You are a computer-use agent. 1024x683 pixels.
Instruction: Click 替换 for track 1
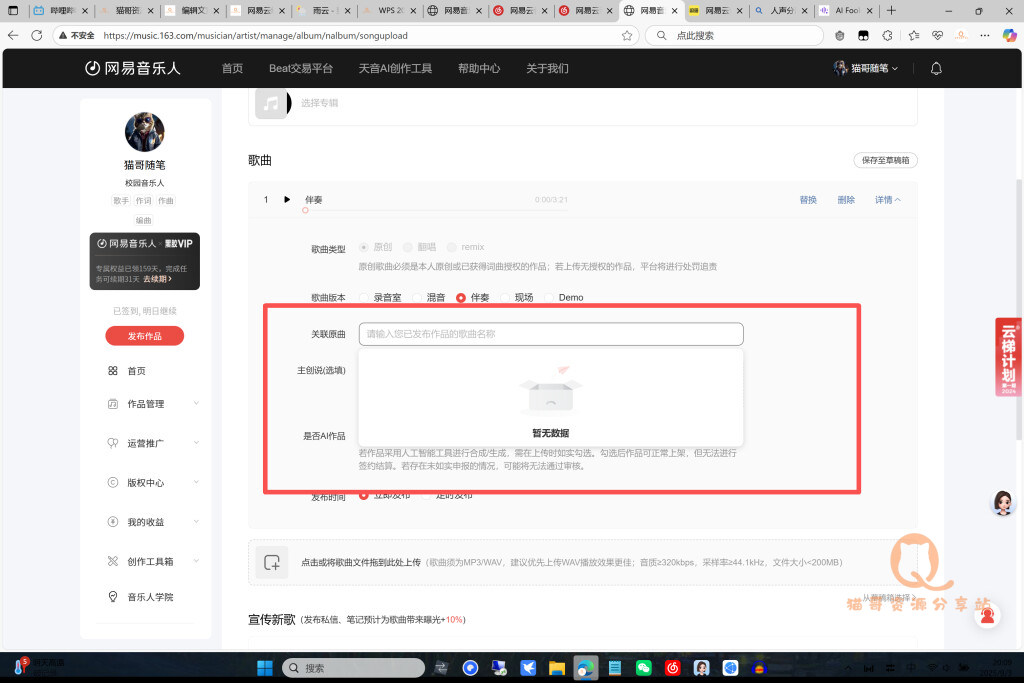(x=808, y=200)
